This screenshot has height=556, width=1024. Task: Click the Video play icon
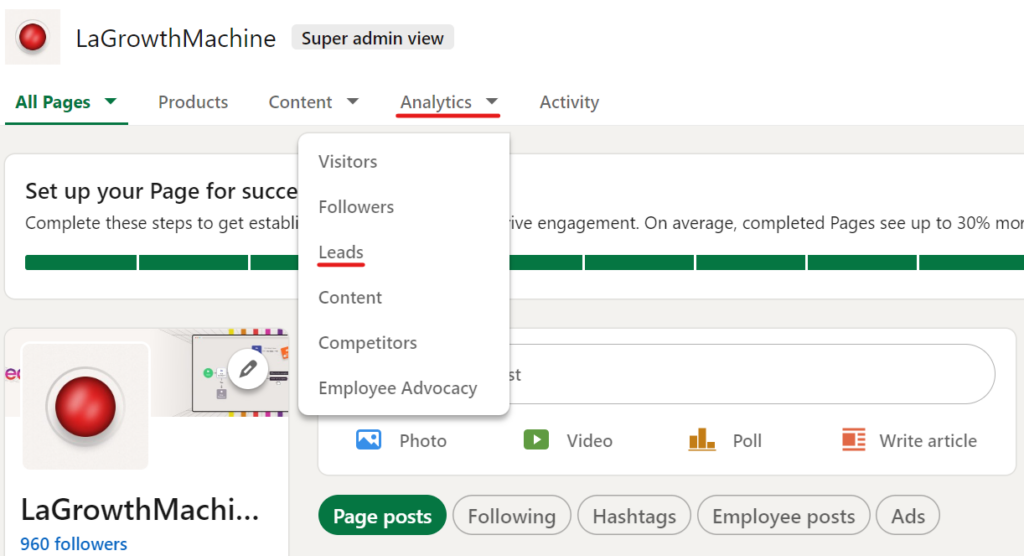click(x=537, y=440)
